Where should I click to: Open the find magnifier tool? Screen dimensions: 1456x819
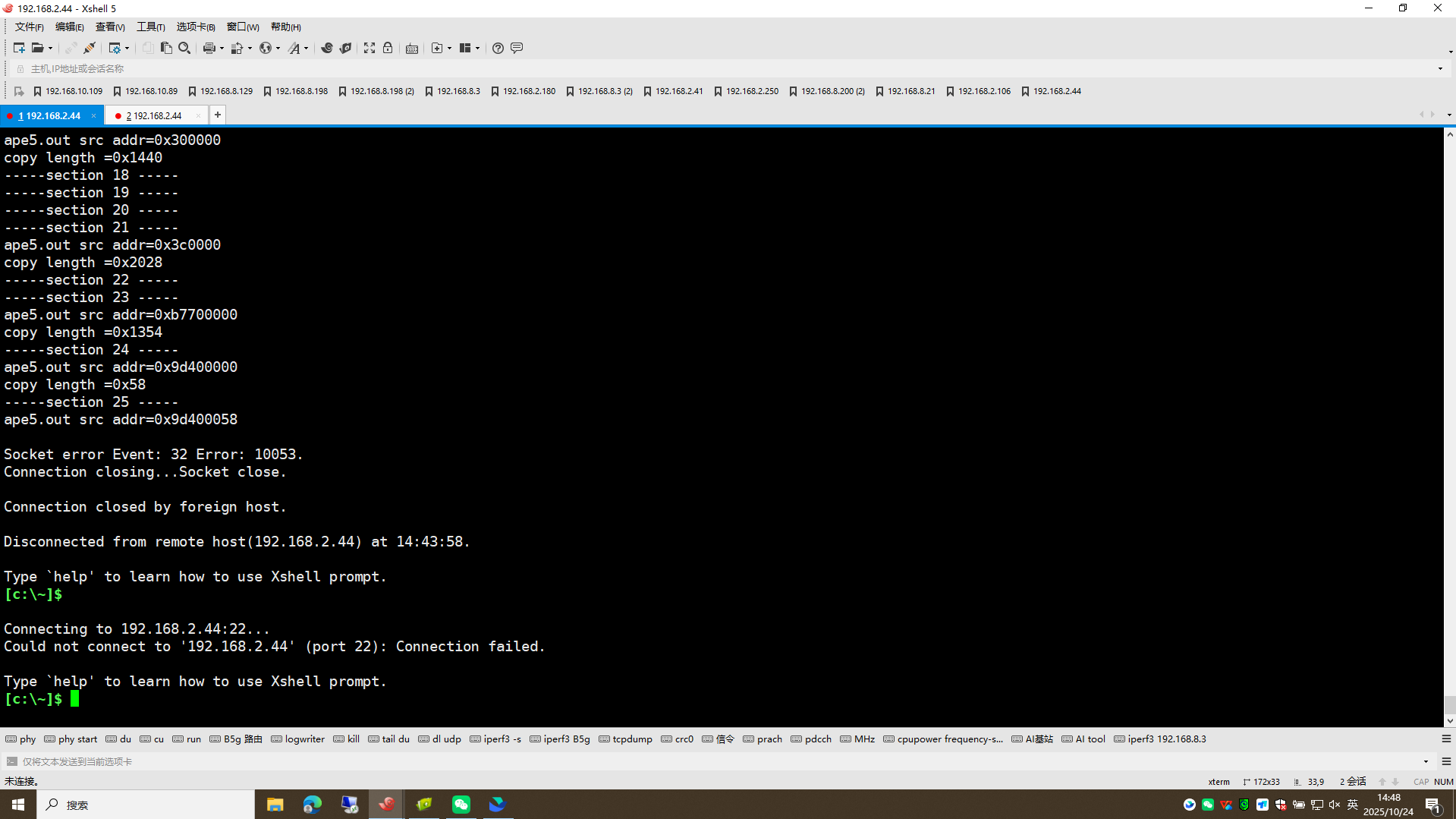184,48
